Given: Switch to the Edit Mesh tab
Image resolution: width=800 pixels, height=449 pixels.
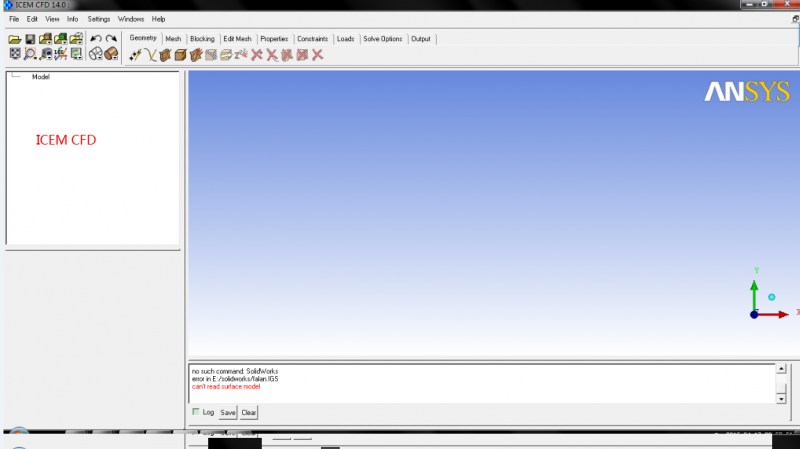Looking at the screenshot, I should point(237,39).
